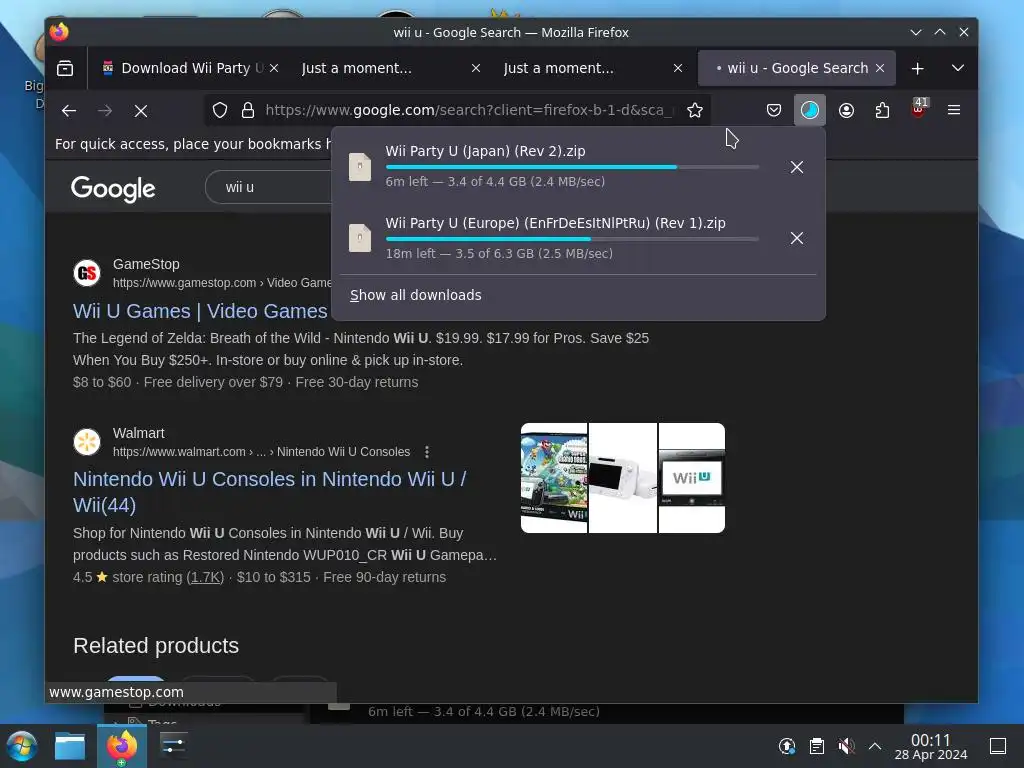Stop loading the current page
The image size is (1024, 768).
pyautogui.click(x=140, y=111)
